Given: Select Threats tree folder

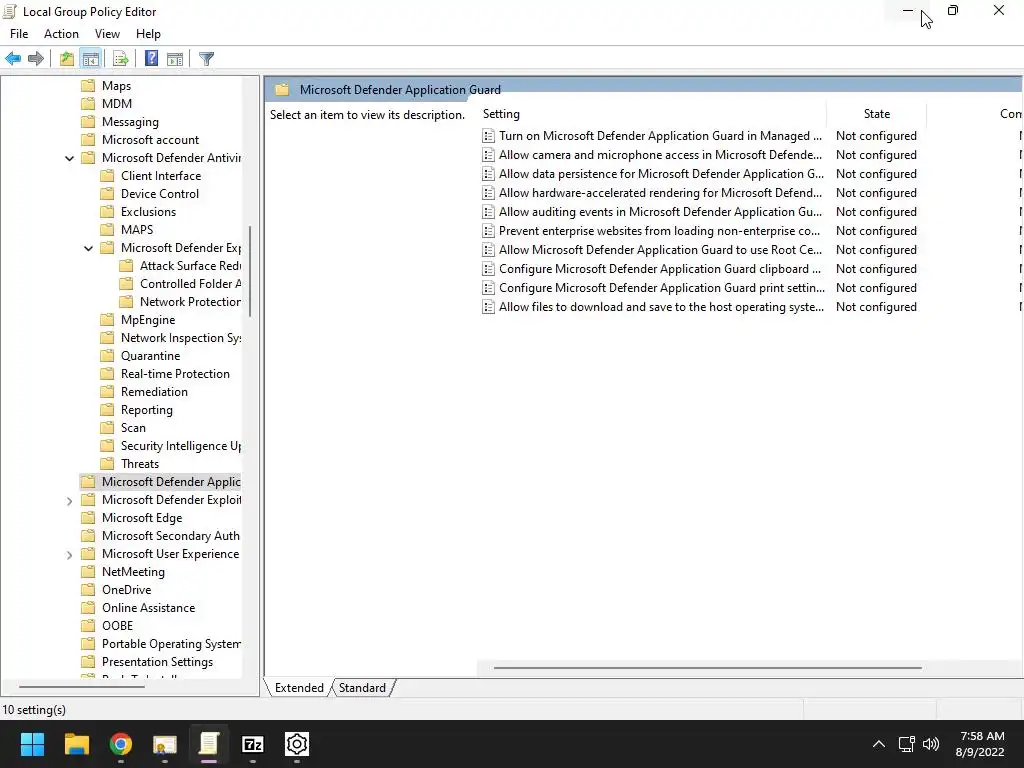Looking at the screenshot, I should 140,464.
